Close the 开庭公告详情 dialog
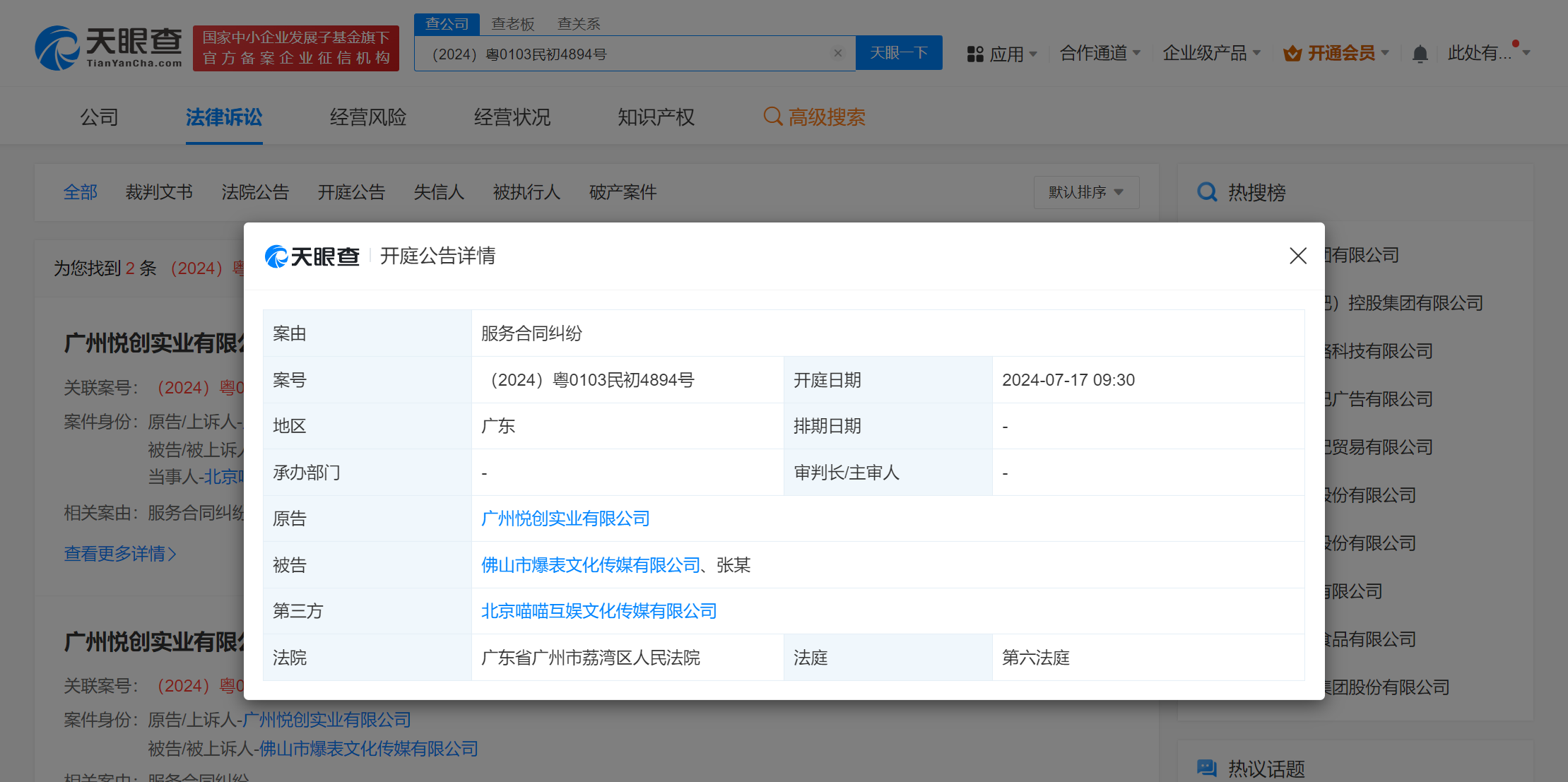This screenshot has height=782, width=1568. tap(1298, 256)
